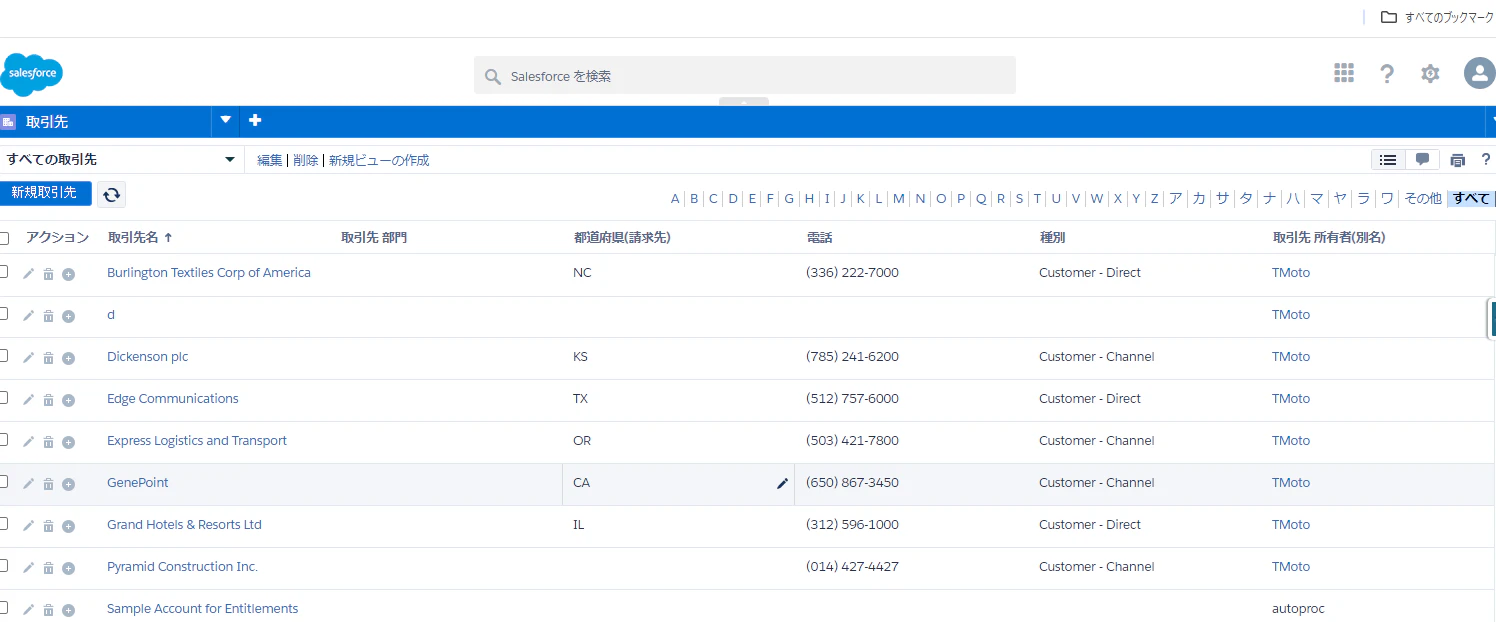Open the Edge Communications account
The width and height of the screenshot is (1496, 622).
tap(173, 398)
